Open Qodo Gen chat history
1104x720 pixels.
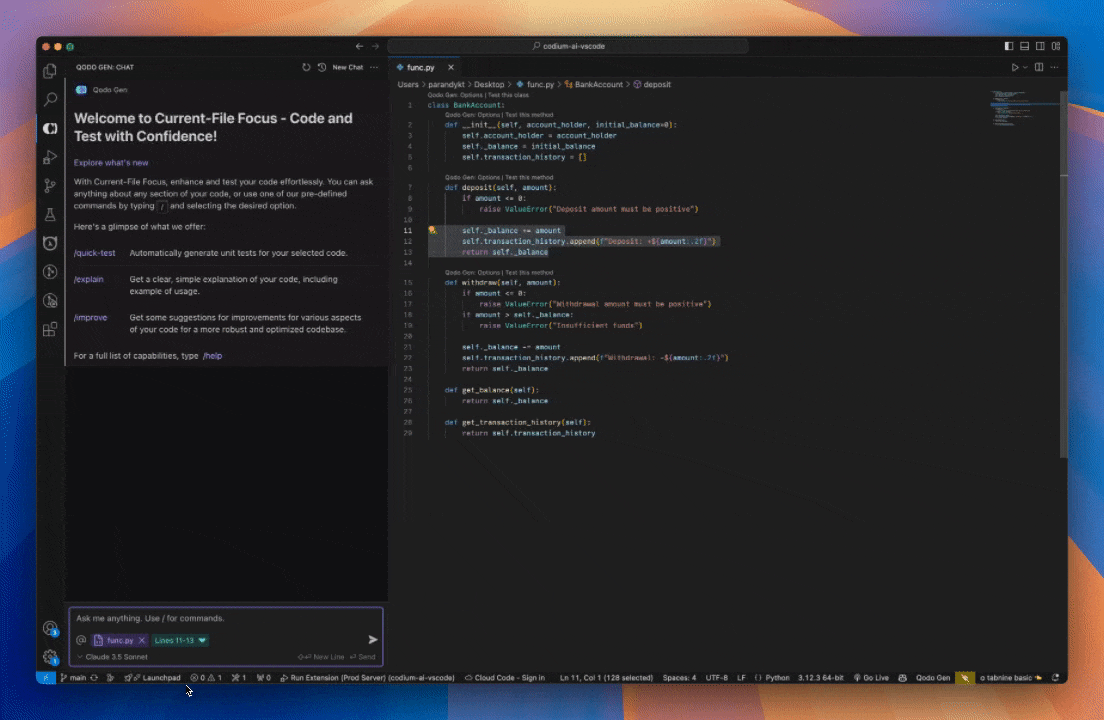tap(322, 68)
